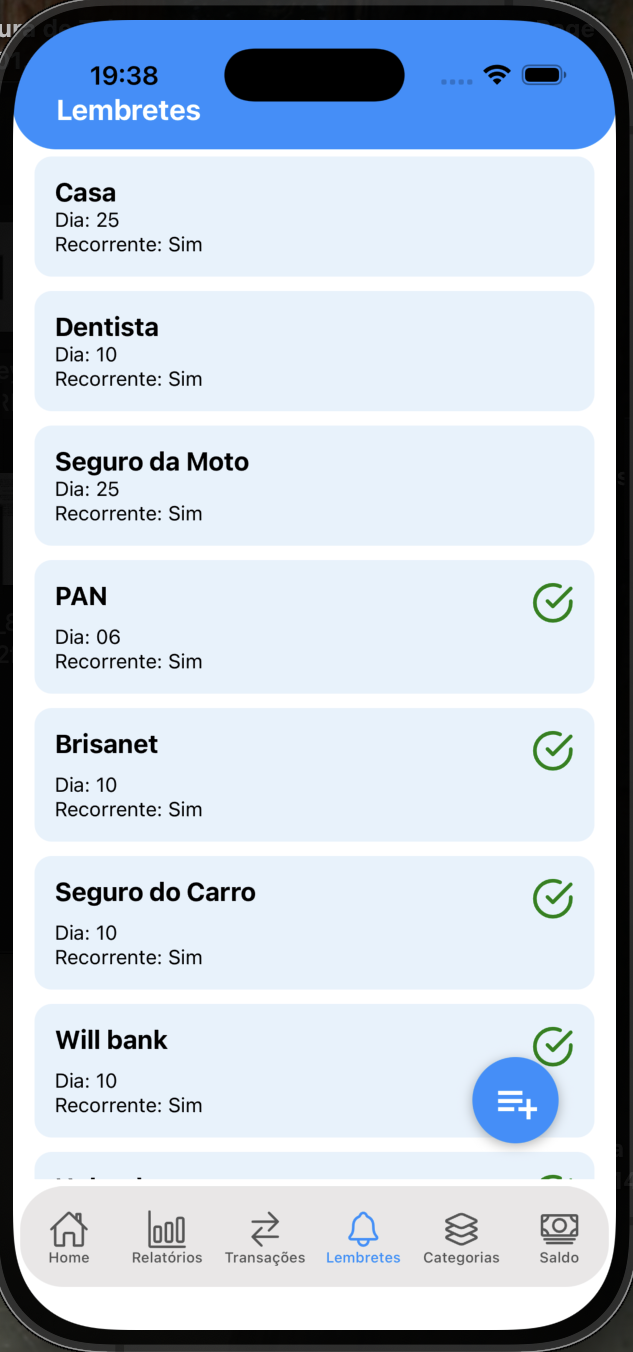The image size is (633, 1352).
Task: Toggle the Brisanet reminder check mark
Action: 552,751
